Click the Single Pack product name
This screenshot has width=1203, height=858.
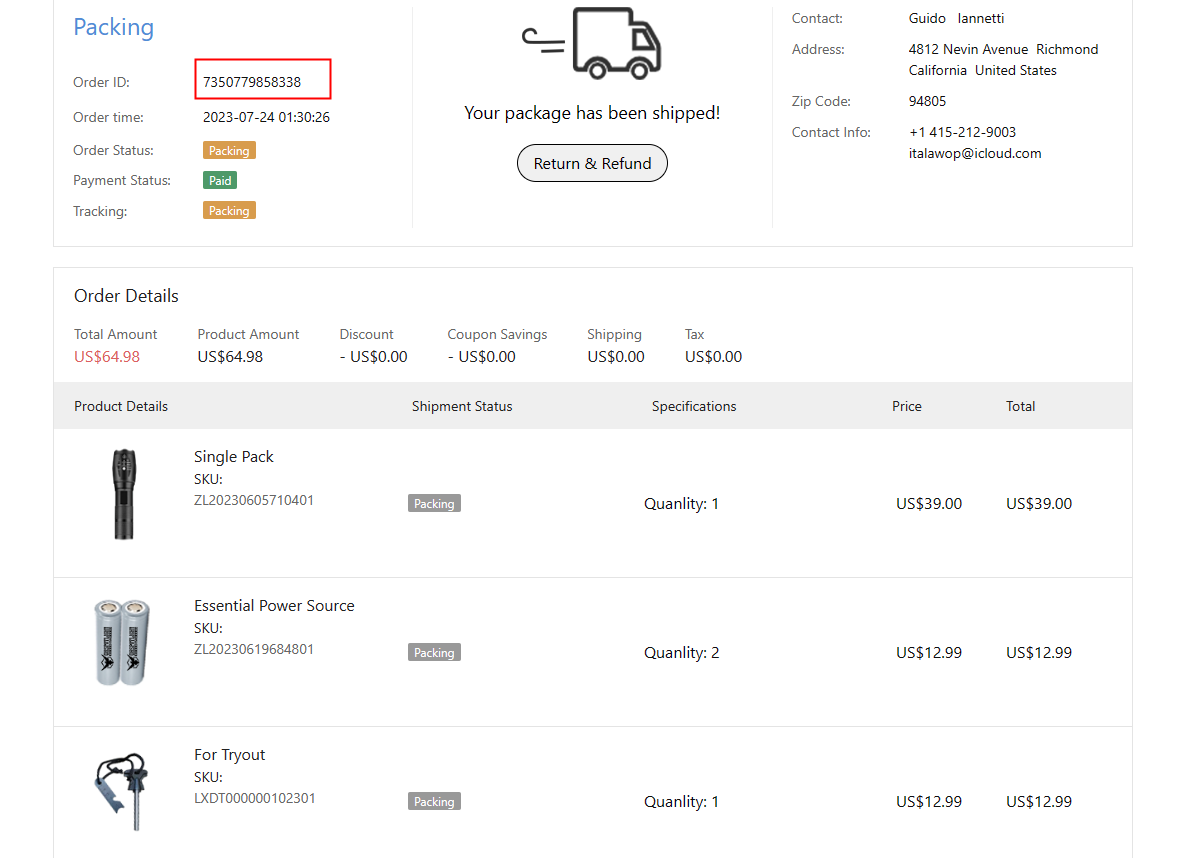[x=233, y=457]
